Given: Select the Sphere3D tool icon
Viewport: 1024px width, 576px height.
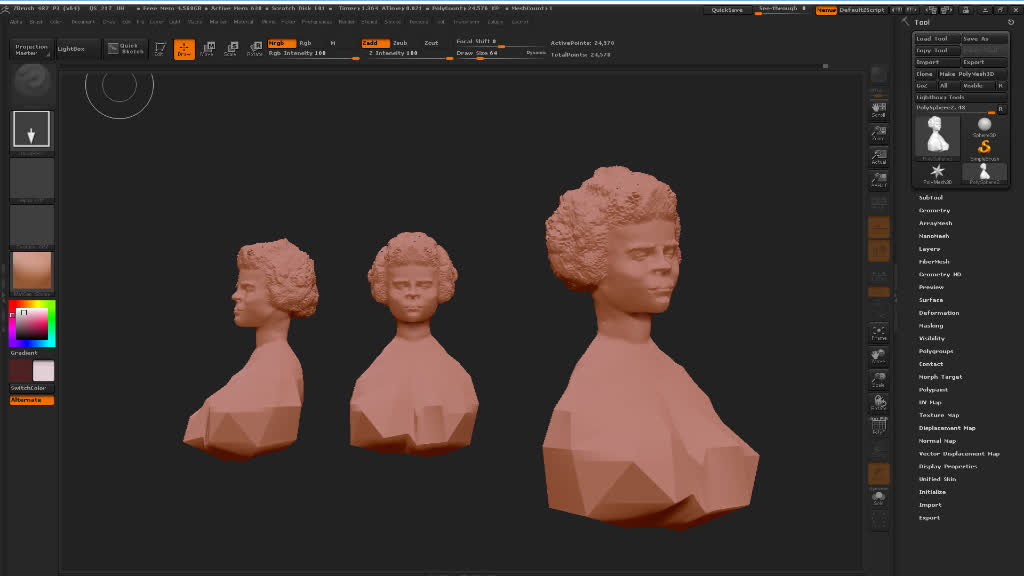Looking at the screenshot, I should [984, 127].
